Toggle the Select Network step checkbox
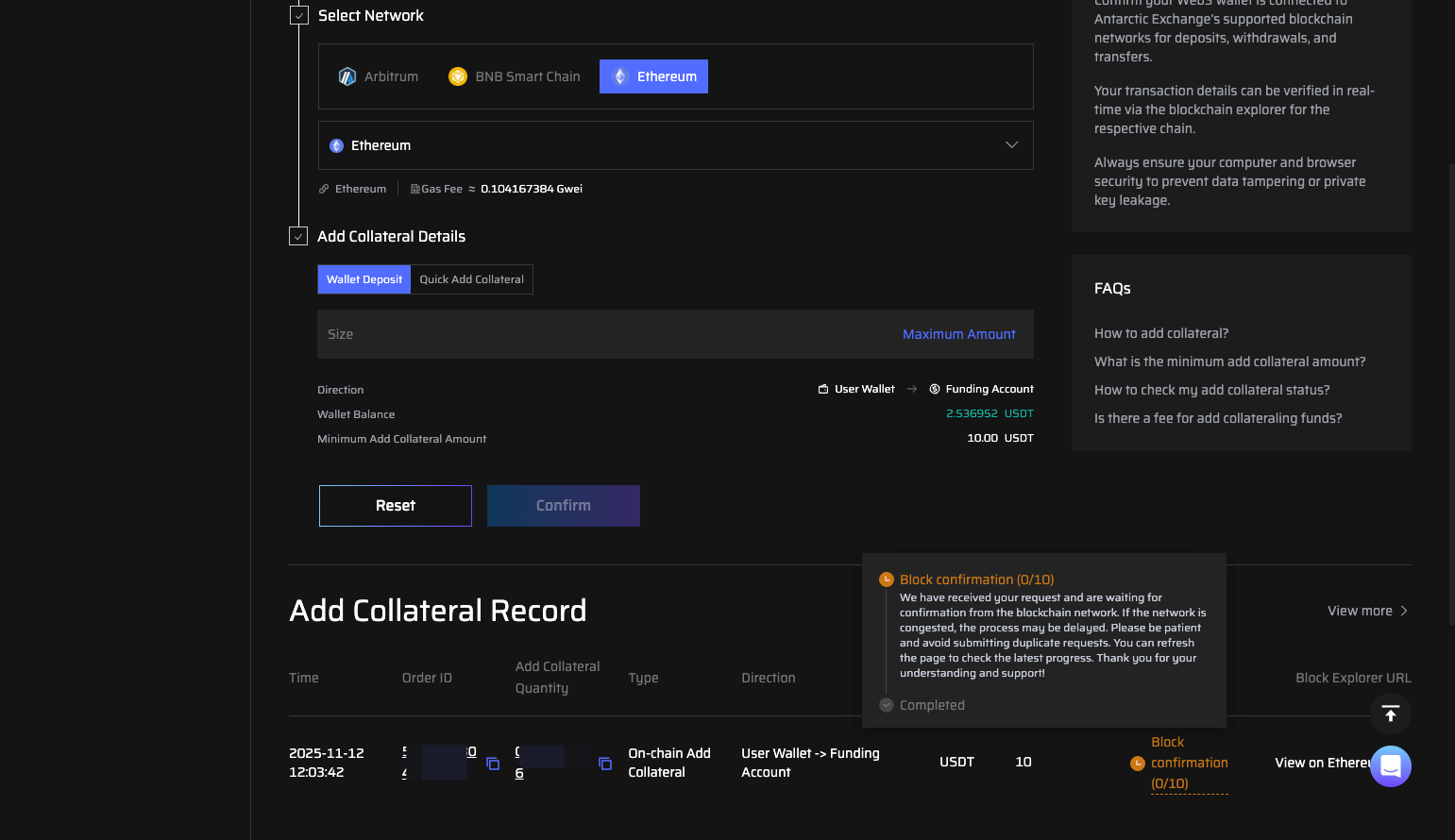This screenshot has height=840, width=1455. point(298,15)
